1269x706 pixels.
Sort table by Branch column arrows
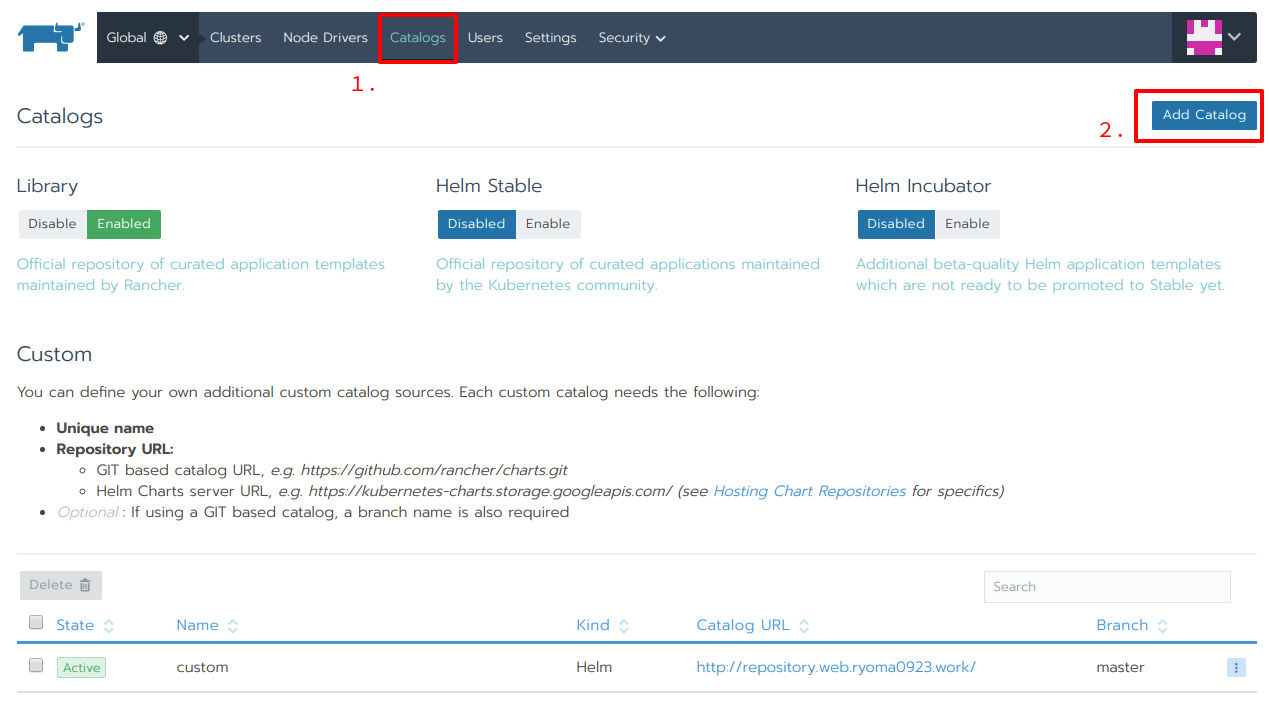(1163, 626)
